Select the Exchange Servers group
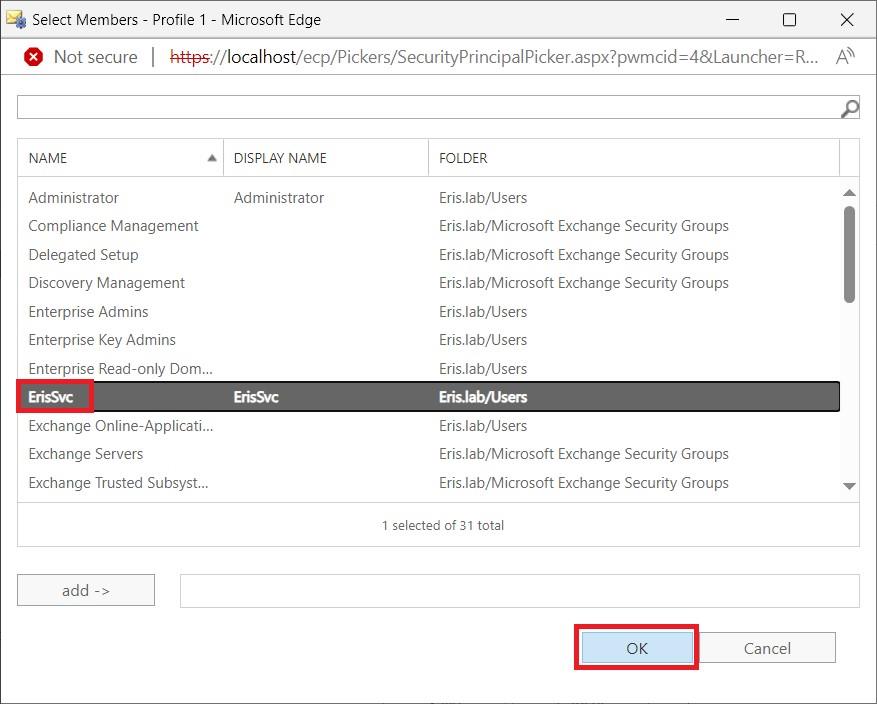 click(86, 454)
